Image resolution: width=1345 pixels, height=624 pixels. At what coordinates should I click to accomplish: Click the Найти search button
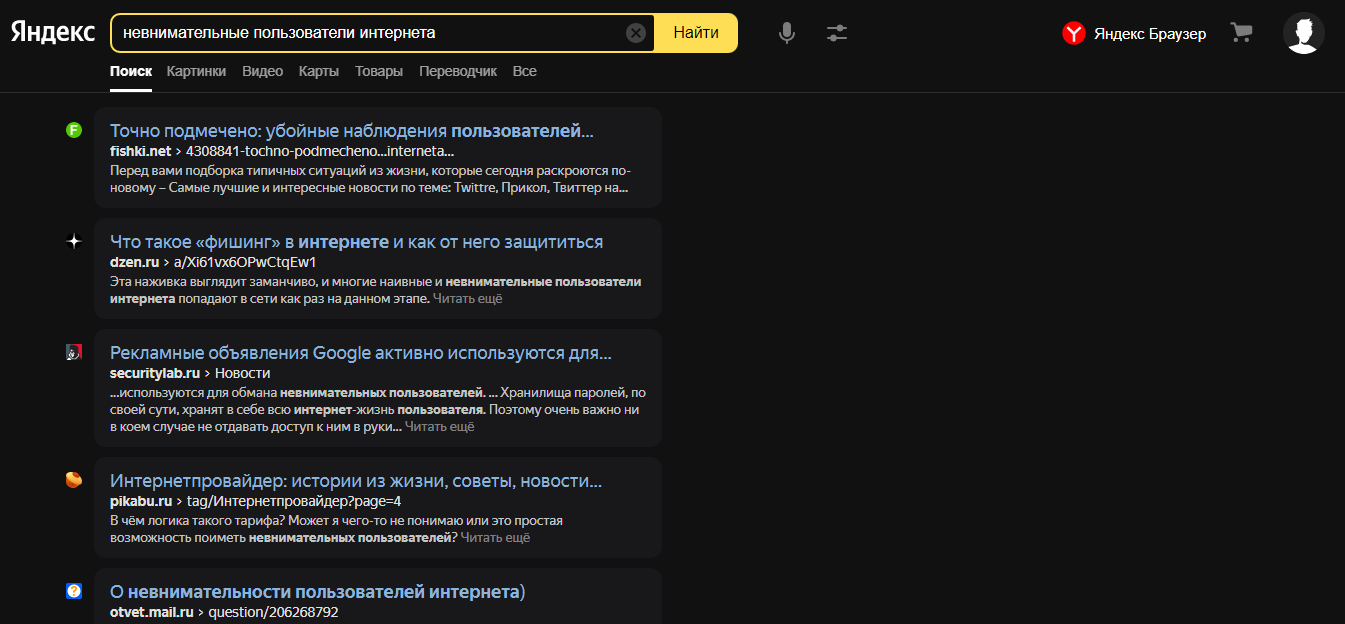tap(696, 33)
